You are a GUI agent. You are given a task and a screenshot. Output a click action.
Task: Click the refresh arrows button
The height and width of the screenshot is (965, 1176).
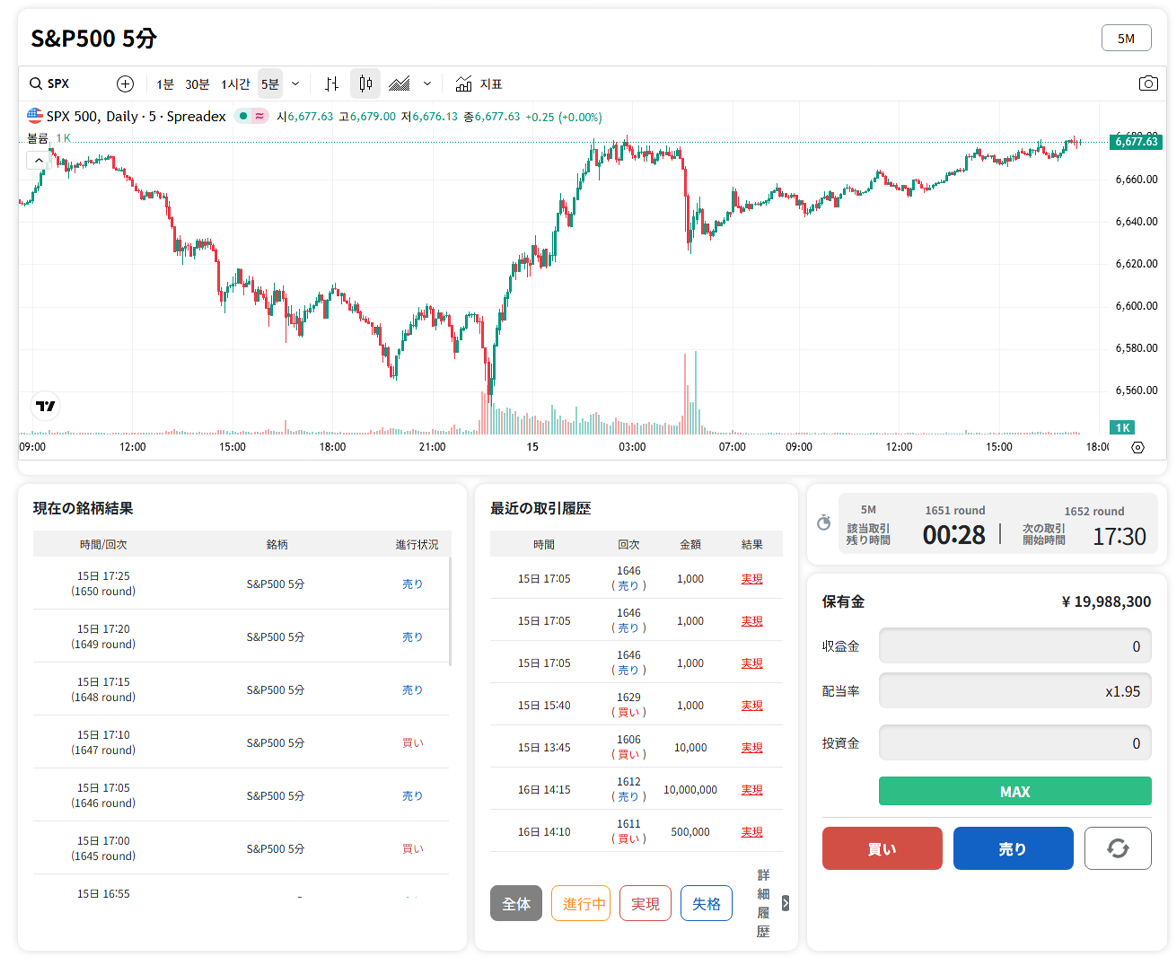click(x=1118, y=849)
